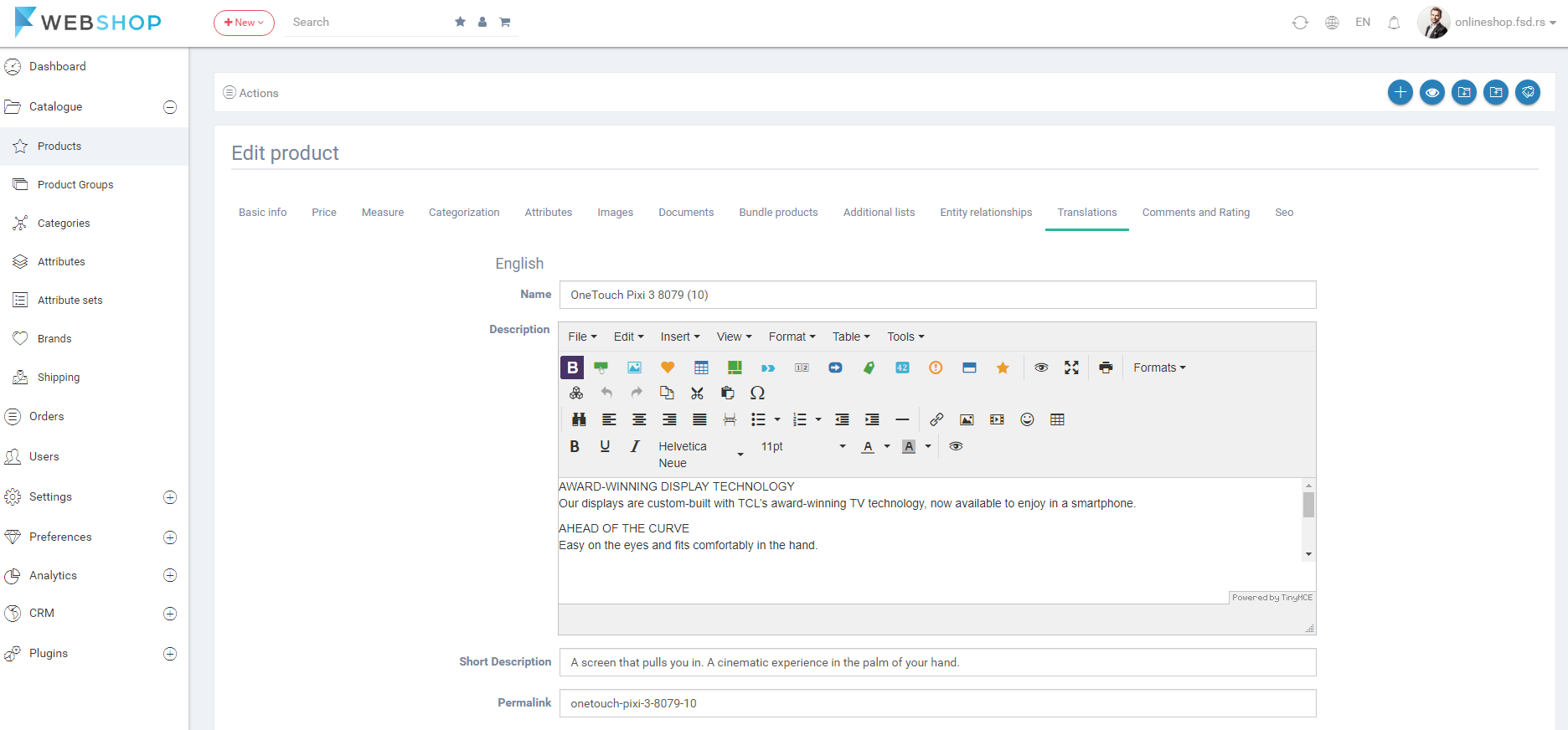Open the Actions menu link
The image size is (1568, 730).
250,93
